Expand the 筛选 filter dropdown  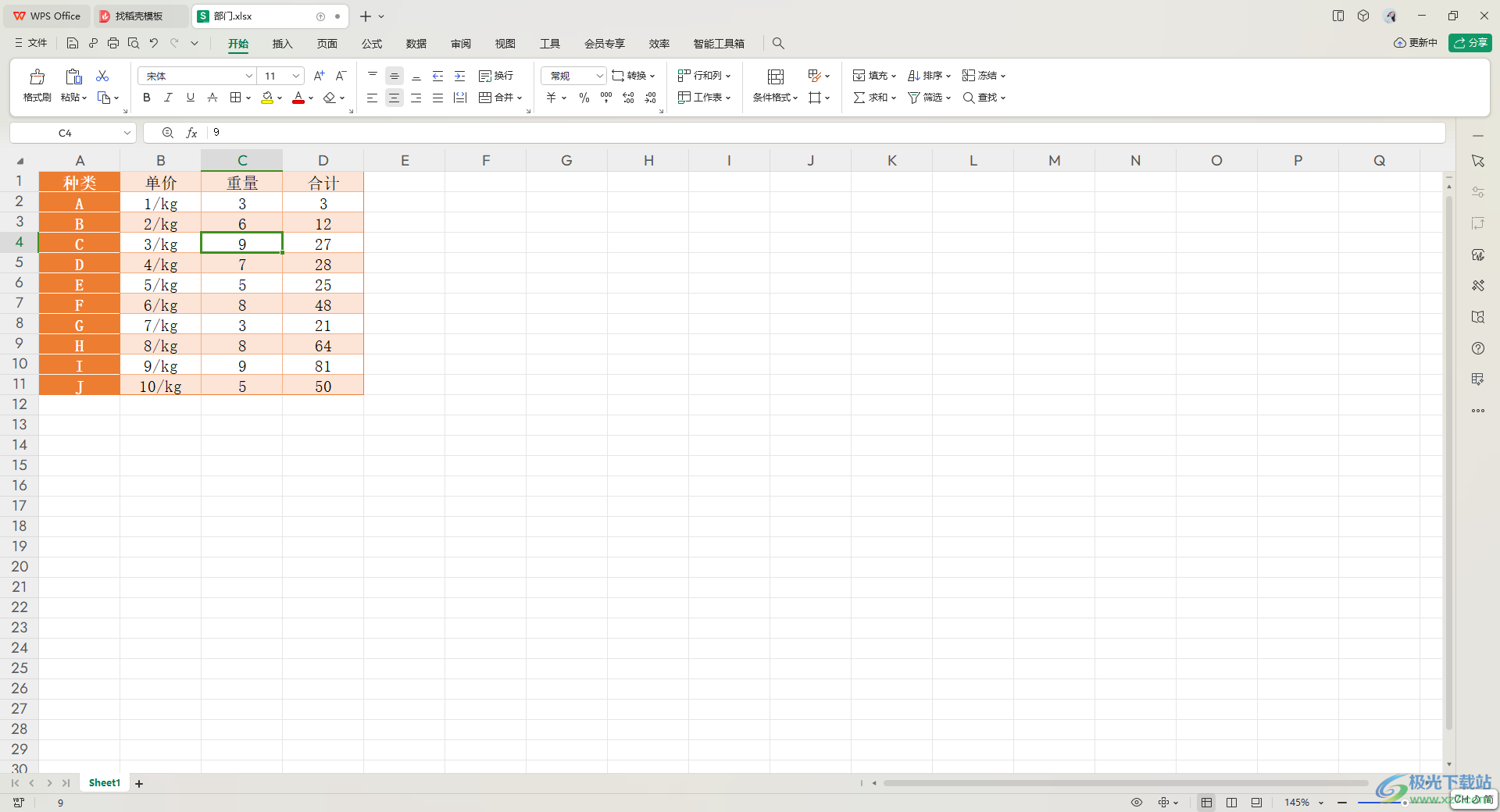pos(948,98)
